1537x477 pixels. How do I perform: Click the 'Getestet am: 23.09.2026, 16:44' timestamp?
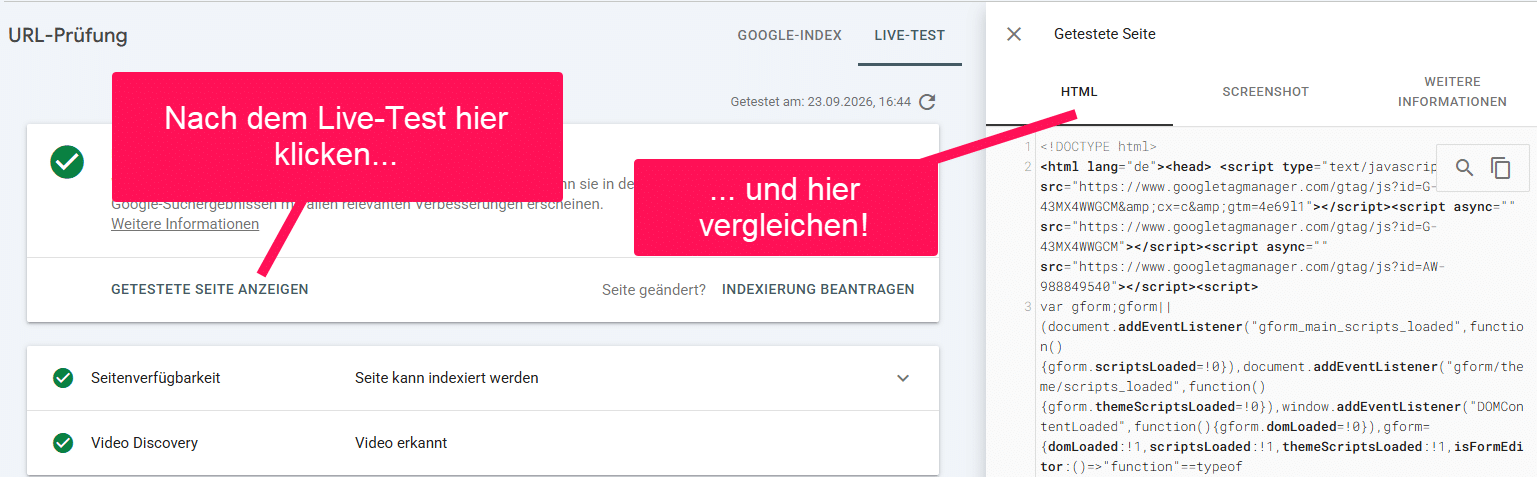[x=821, y=102]
